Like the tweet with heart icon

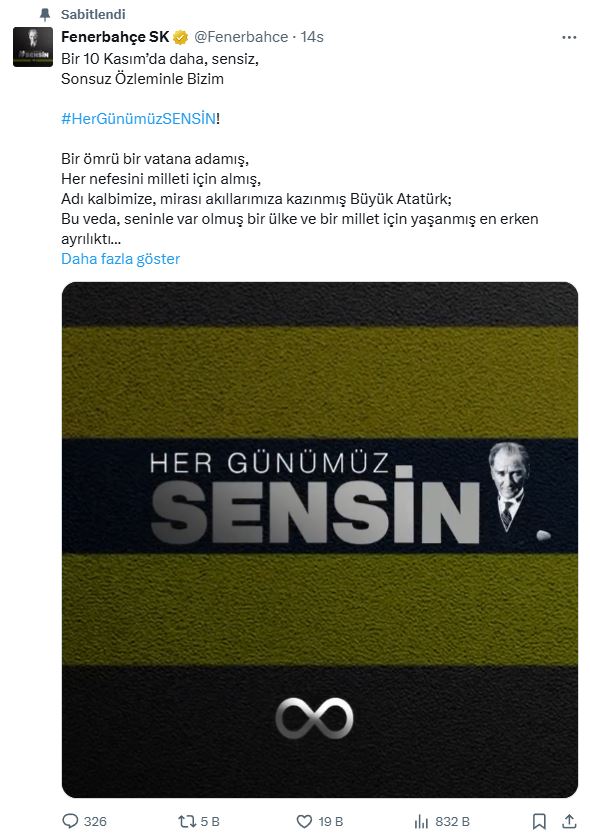tap(304, 821)
